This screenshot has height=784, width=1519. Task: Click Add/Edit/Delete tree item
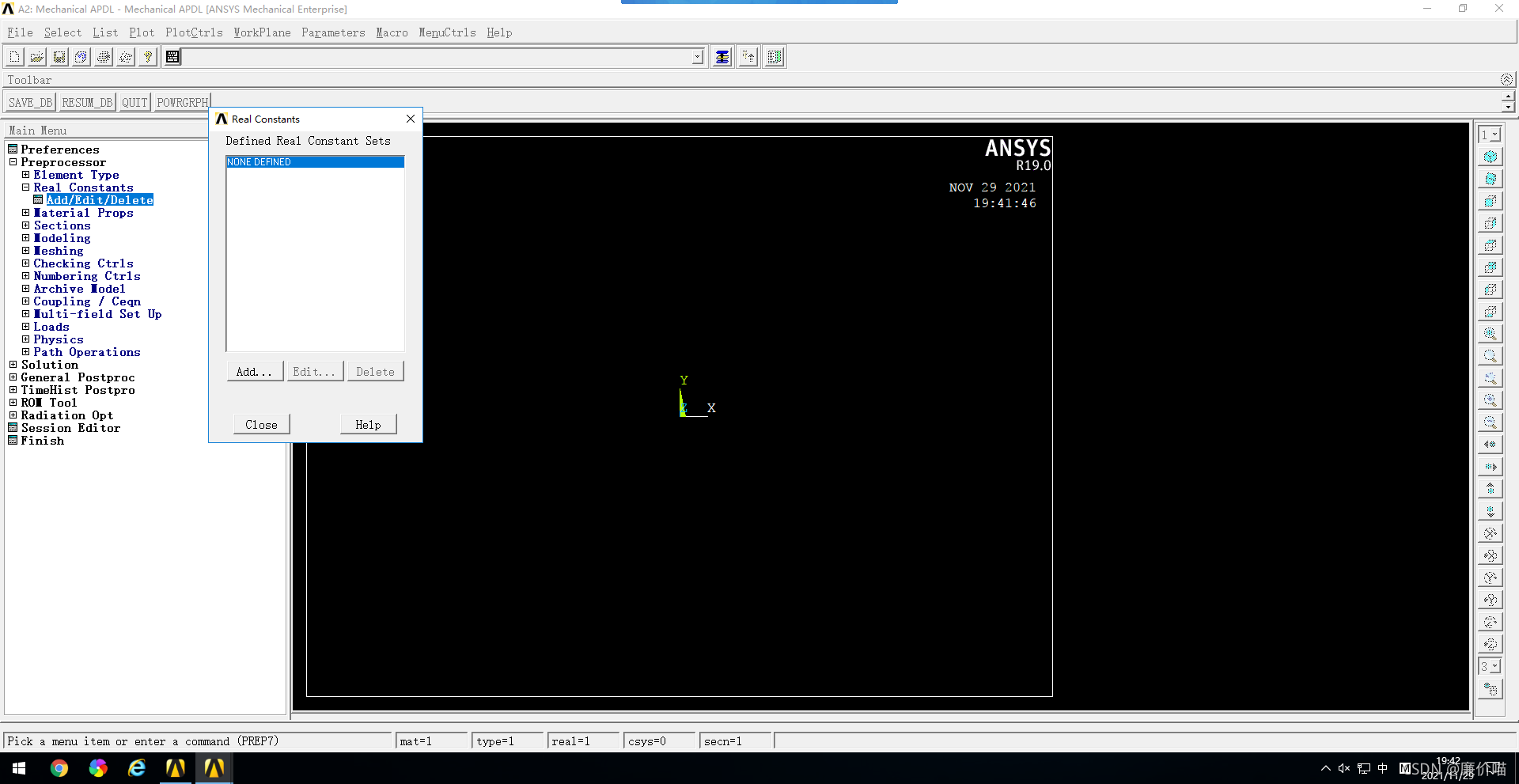[100, 200]
